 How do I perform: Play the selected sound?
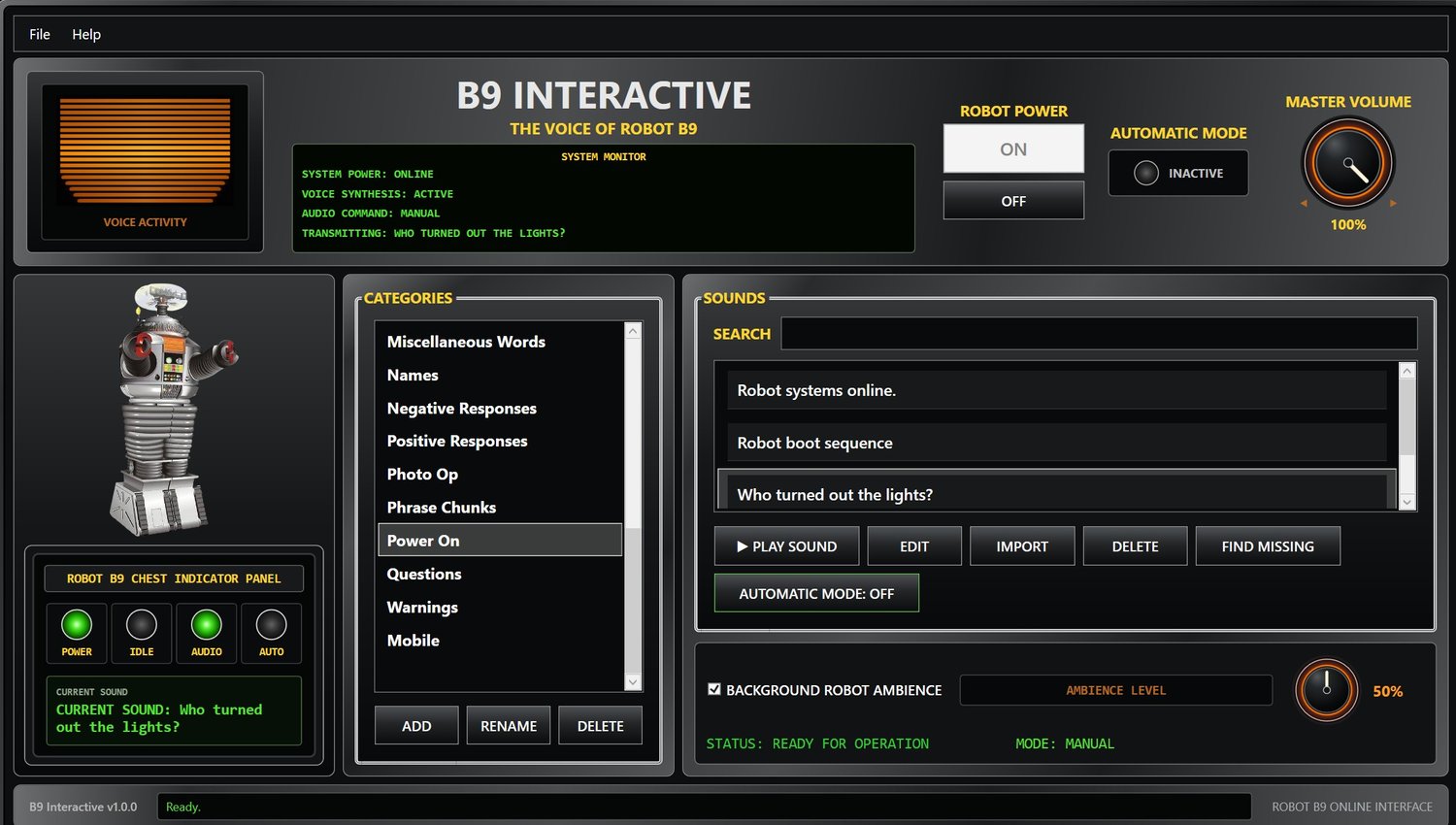pos(787,546)
